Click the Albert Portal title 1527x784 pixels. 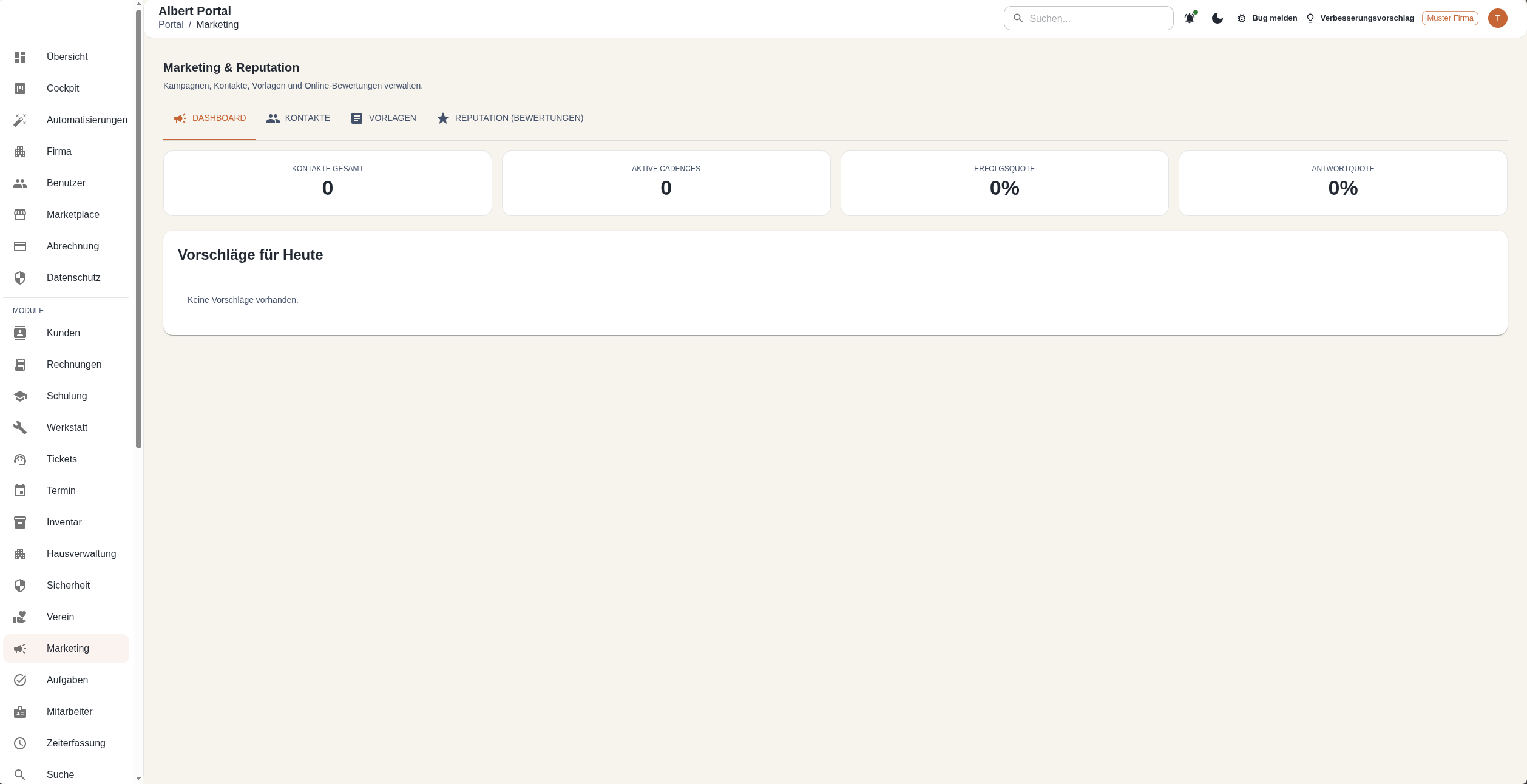coord(195,11)
